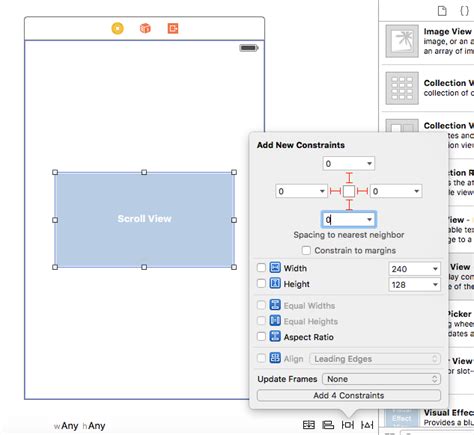Click the right spacing text field

point(396,191)
